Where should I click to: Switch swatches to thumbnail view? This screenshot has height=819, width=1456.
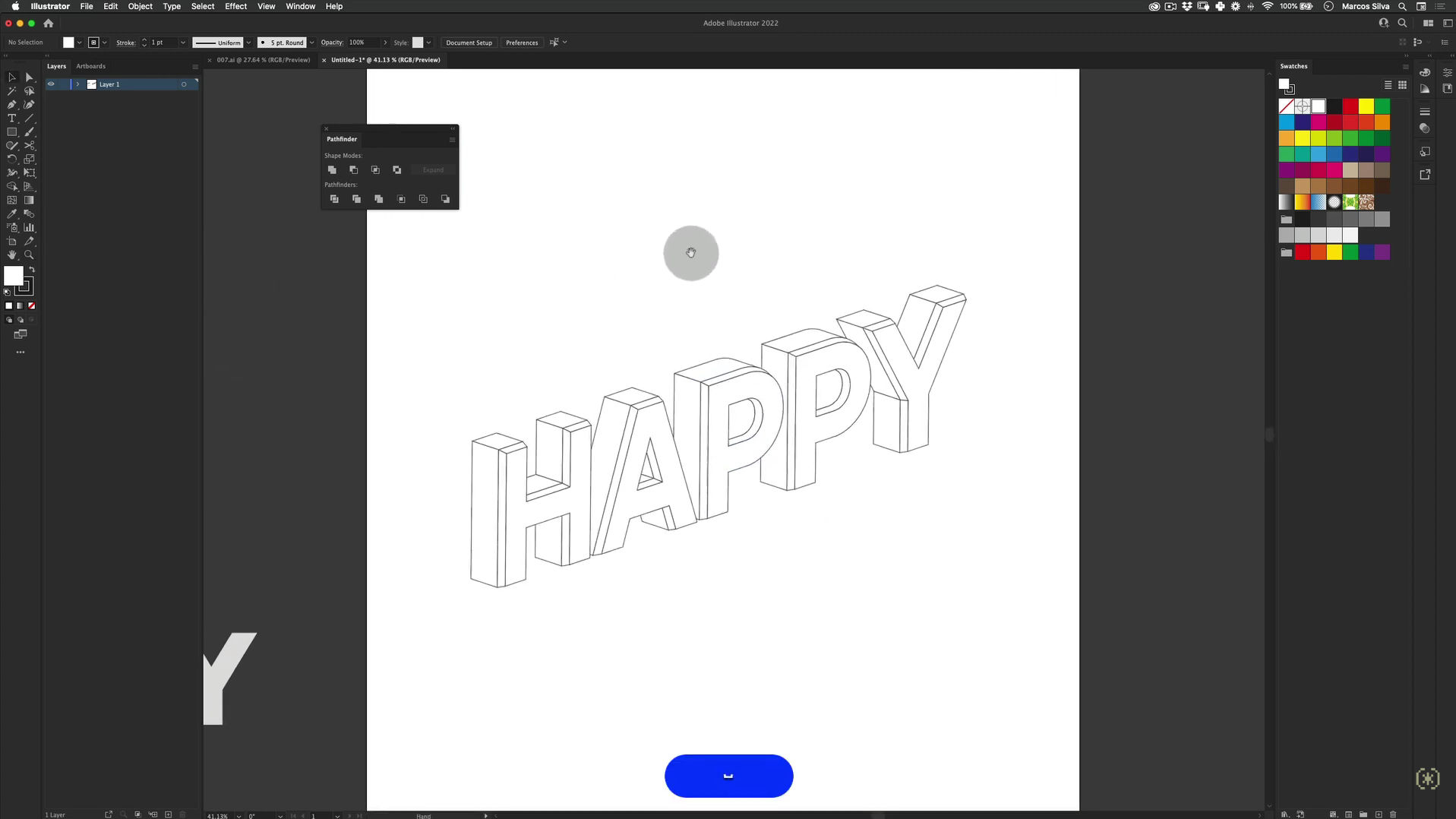[1402, 85]
